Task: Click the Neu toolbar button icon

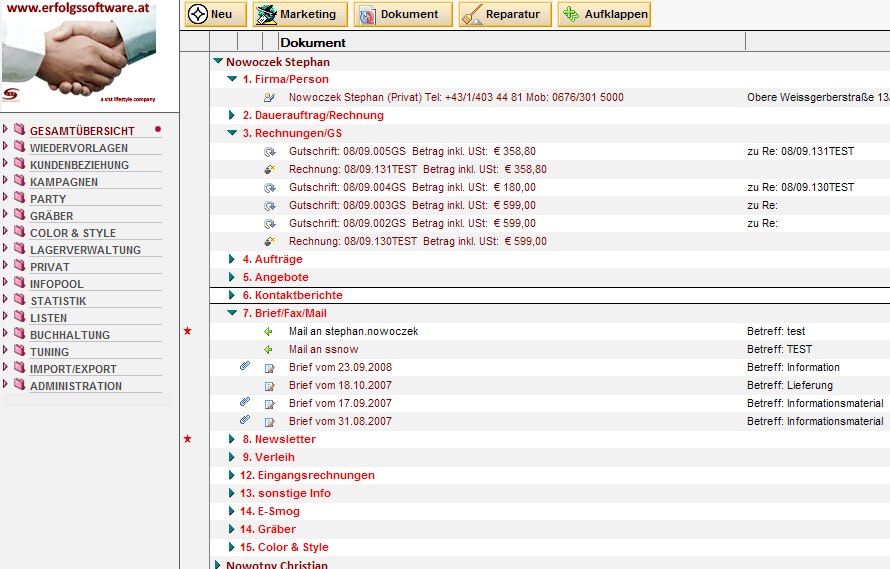Action: click(198, 15)
